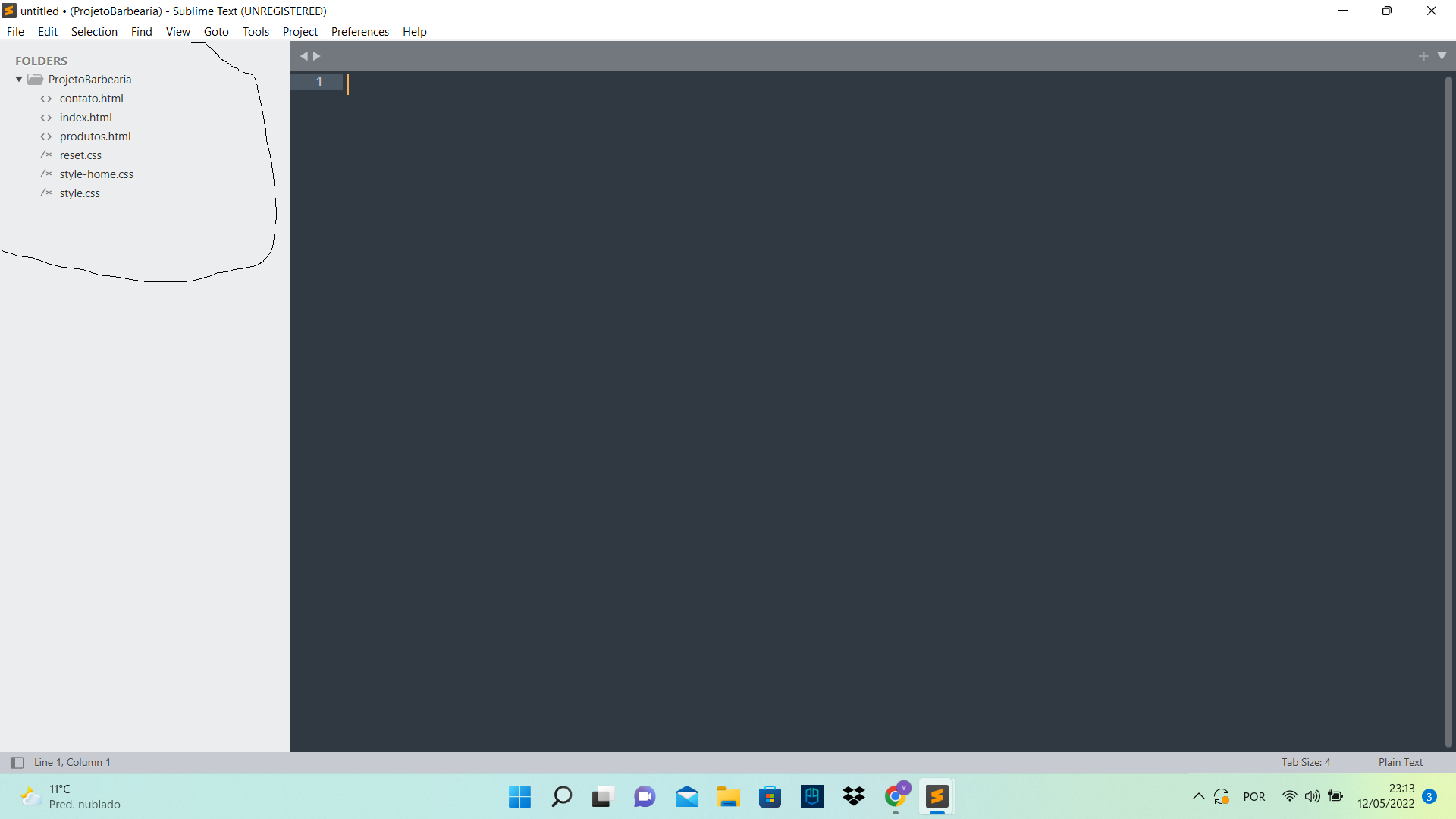This screenshot has width=1456, height=819.
Task: Click the Plain Text language selector
Action: point(1400,762)
